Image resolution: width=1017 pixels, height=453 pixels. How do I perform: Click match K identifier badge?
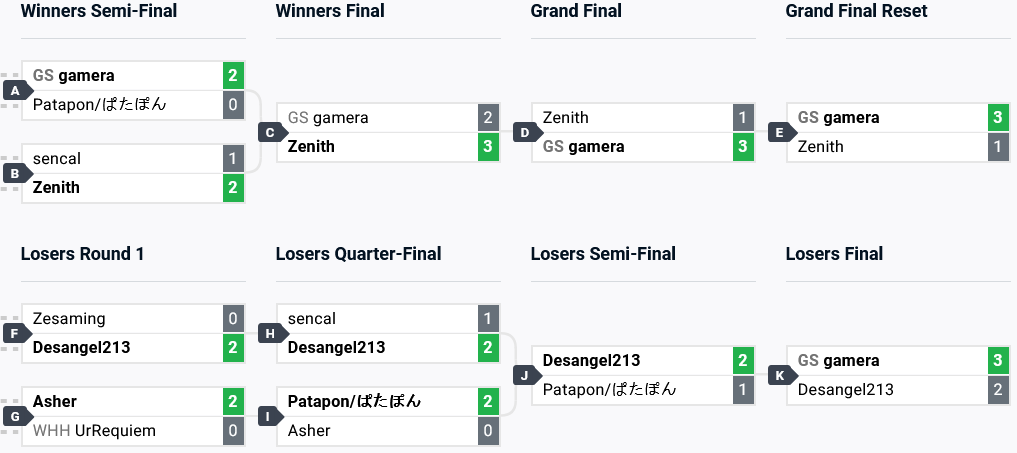[779, 375]
